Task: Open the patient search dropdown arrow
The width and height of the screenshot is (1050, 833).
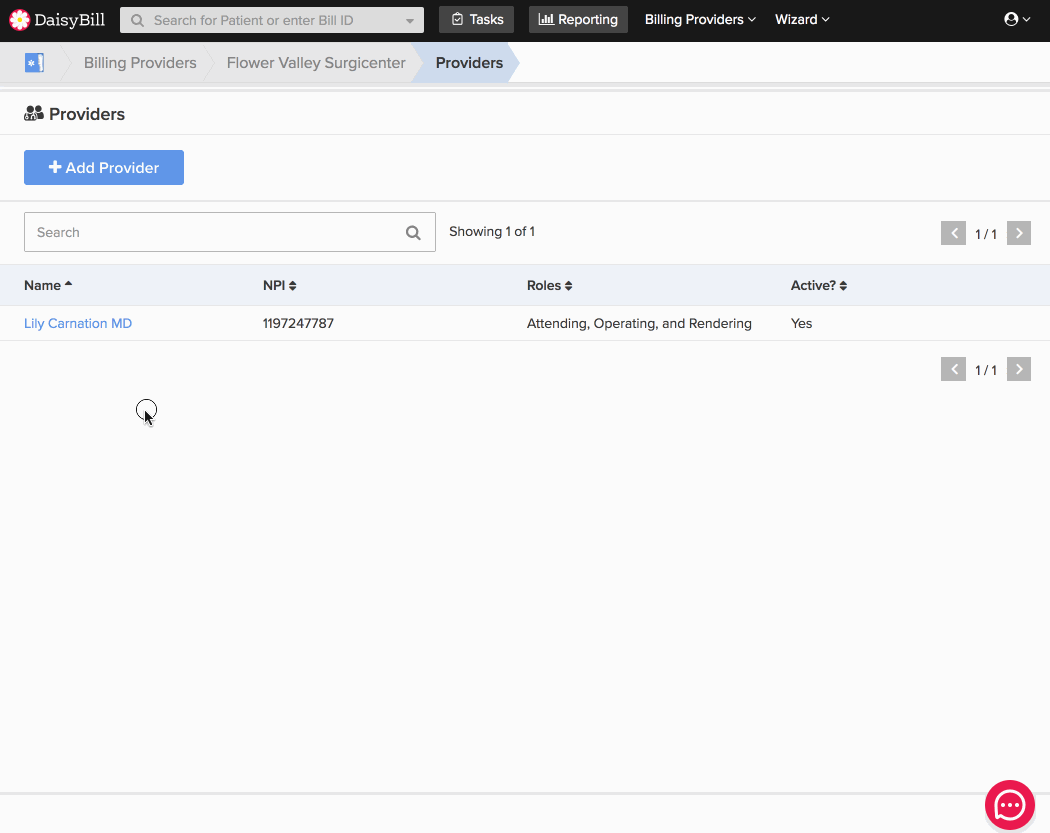Action: tap(409, 21)
